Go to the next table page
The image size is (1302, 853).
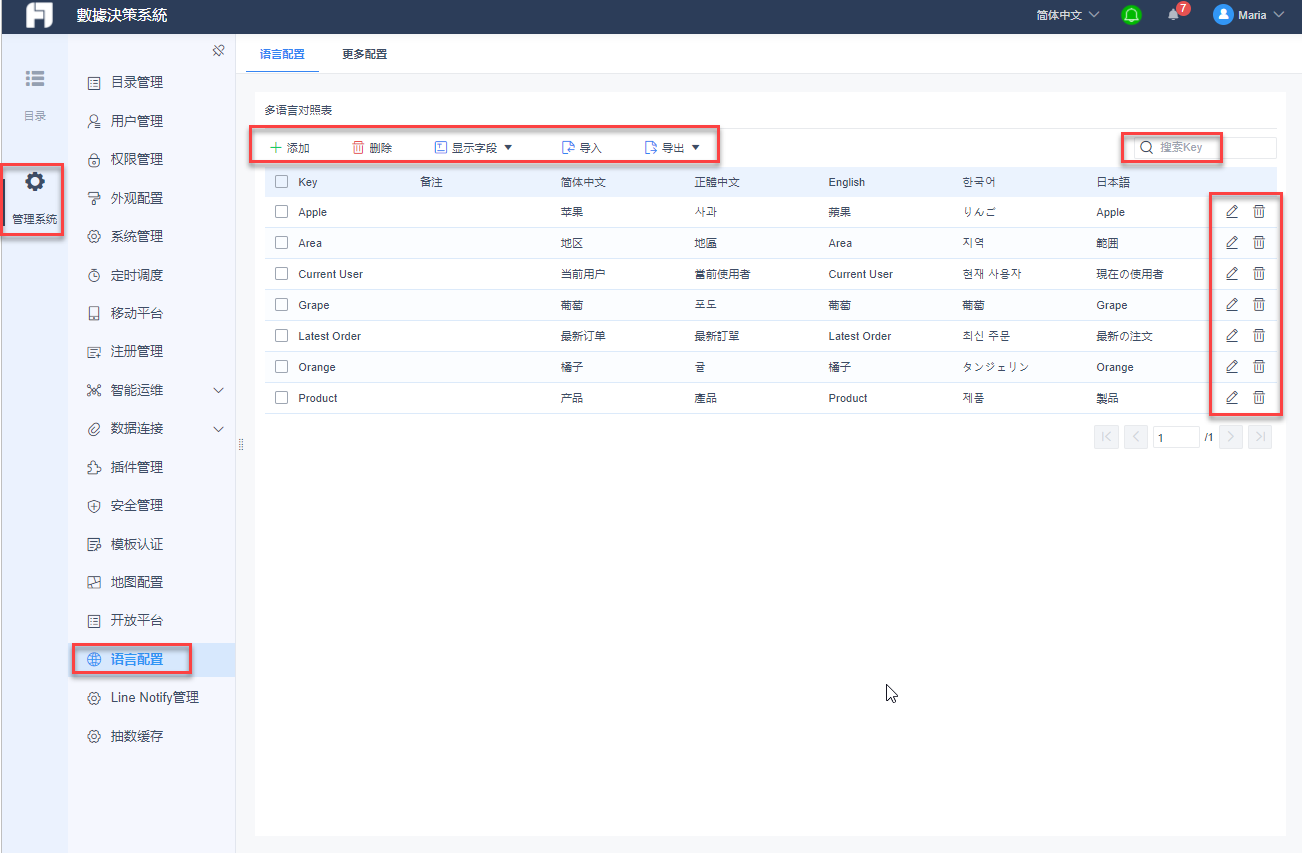[x=1231, y=437]
